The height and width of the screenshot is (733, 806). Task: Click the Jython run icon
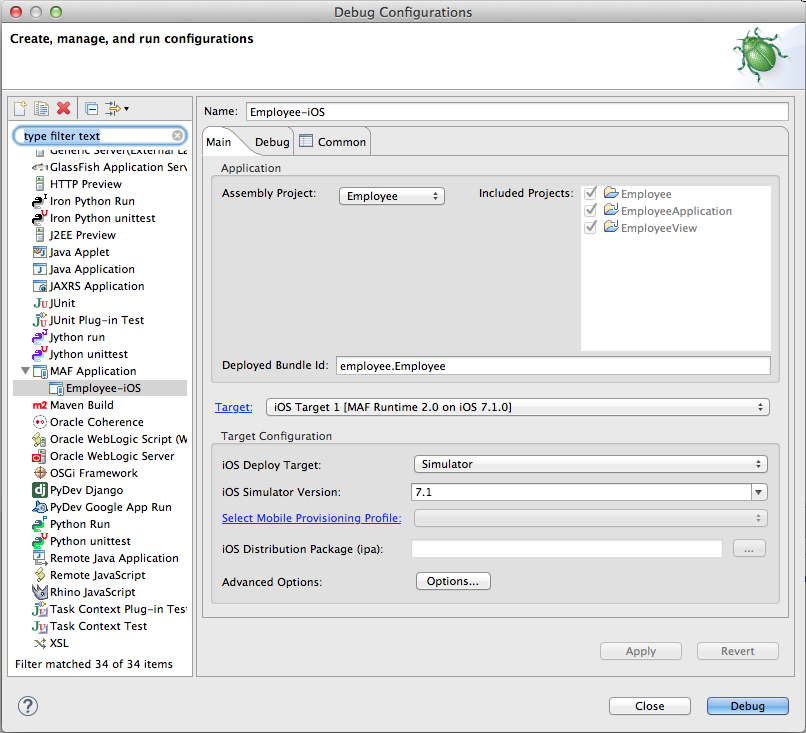[40, 337]
